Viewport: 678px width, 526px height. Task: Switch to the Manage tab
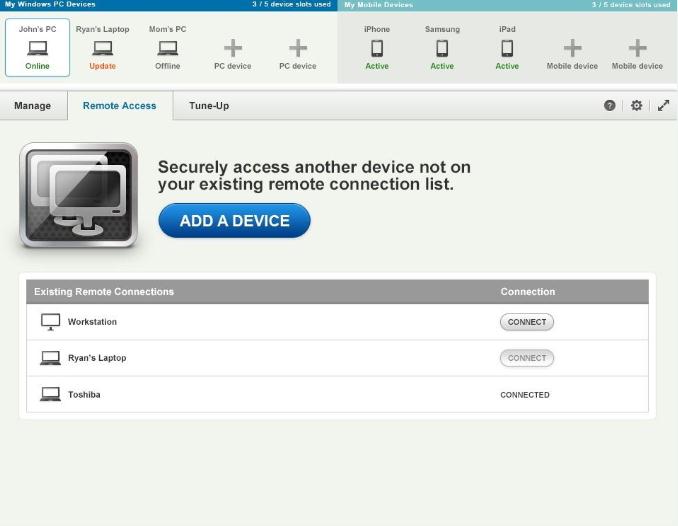32,106
